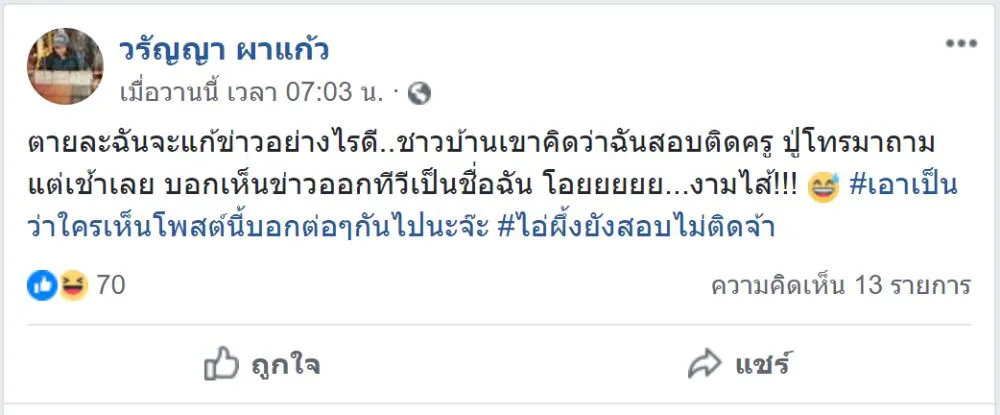Open the post options three-dot menu
This screenshot has height=415, width=1000.
[961, 44]
